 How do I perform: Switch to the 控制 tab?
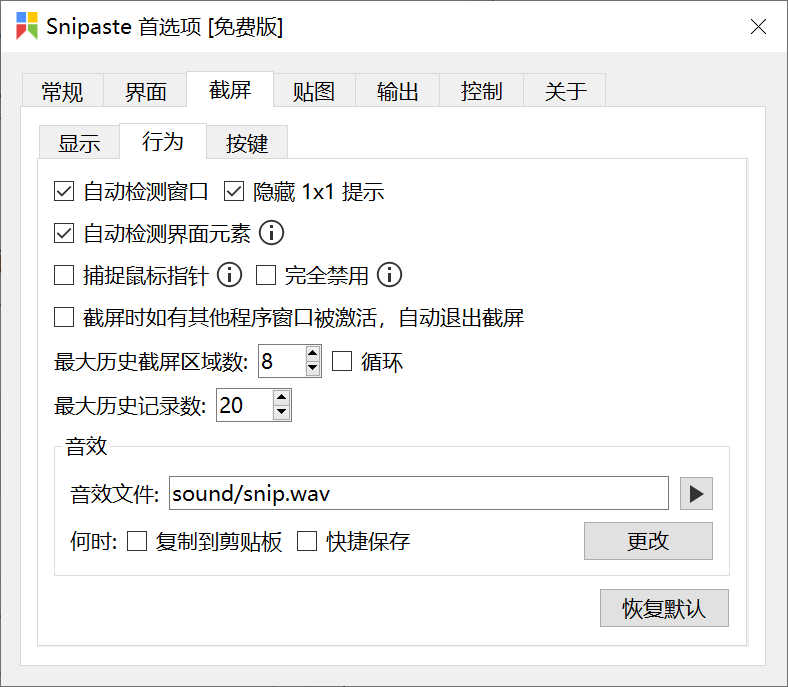point(481,90)
